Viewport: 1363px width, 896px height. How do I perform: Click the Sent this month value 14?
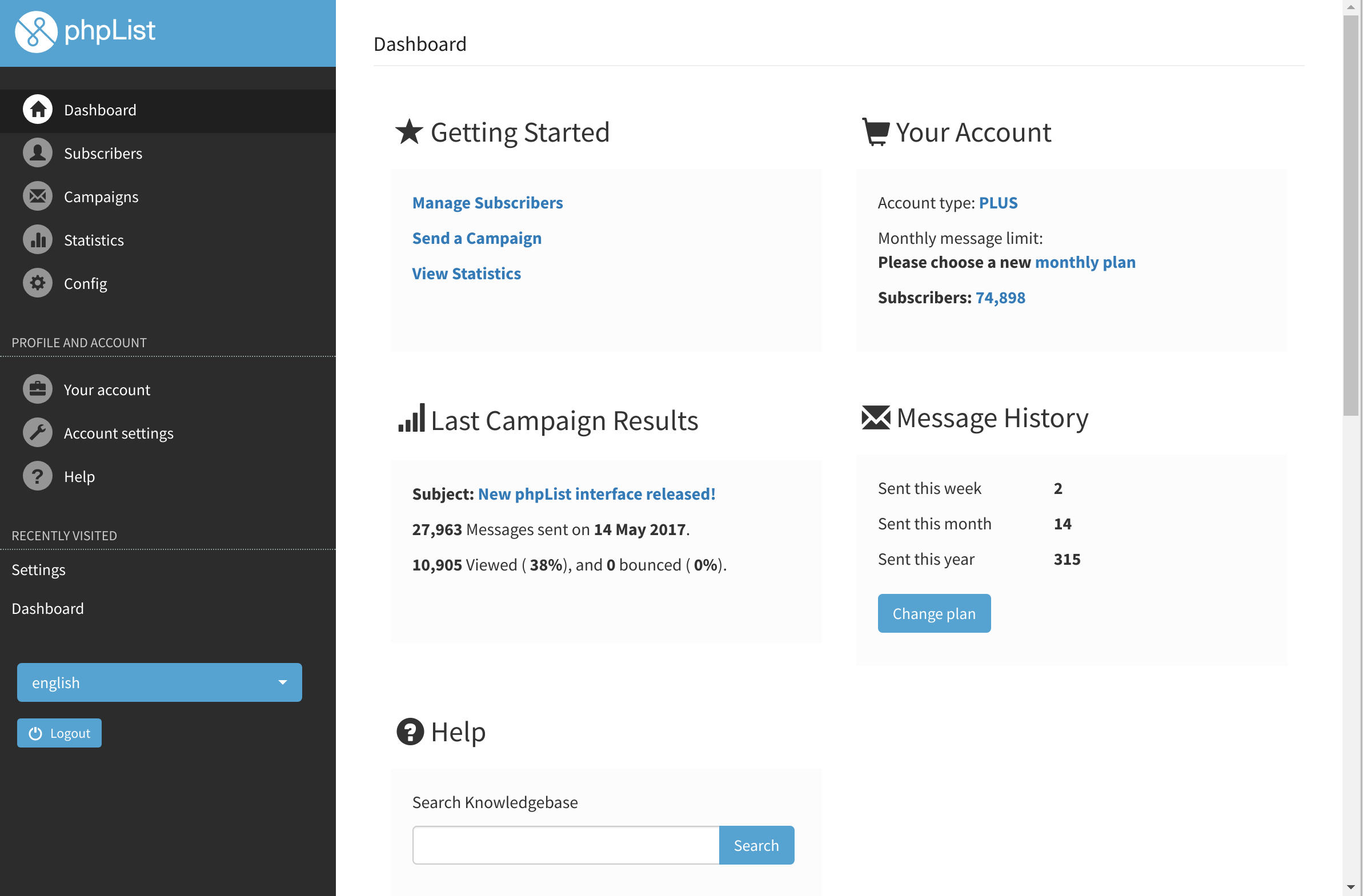(x=1063, y=524)
